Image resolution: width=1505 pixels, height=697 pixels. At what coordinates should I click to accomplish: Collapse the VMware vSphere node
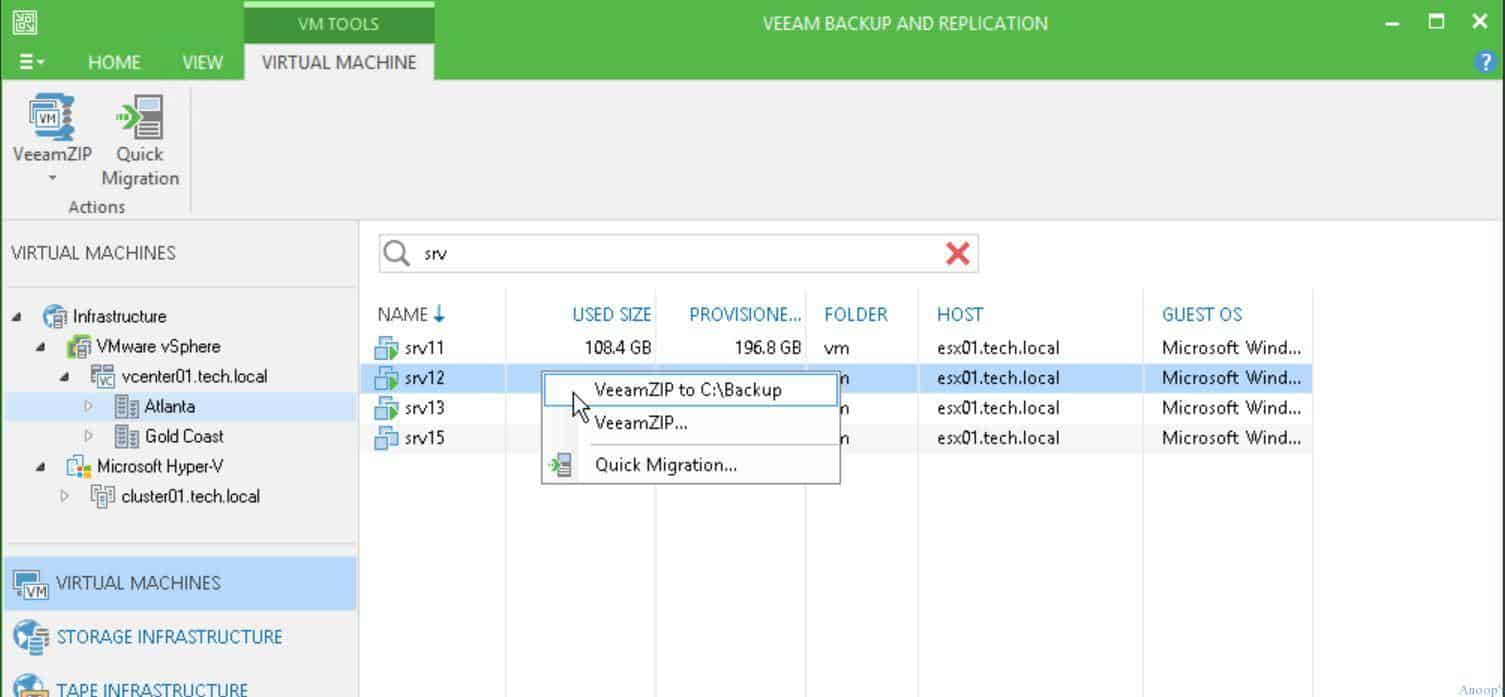click(41, 347)
